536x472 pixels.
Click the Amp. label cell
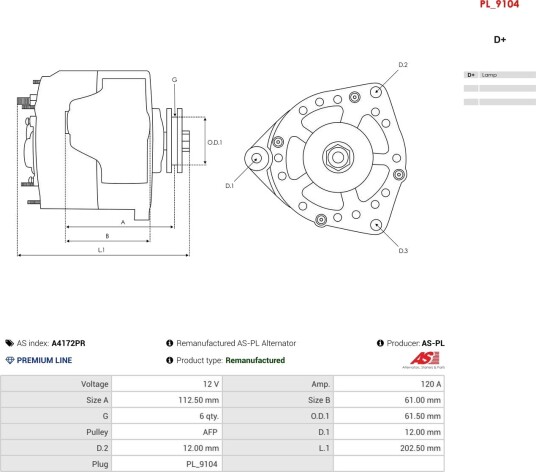278,384
